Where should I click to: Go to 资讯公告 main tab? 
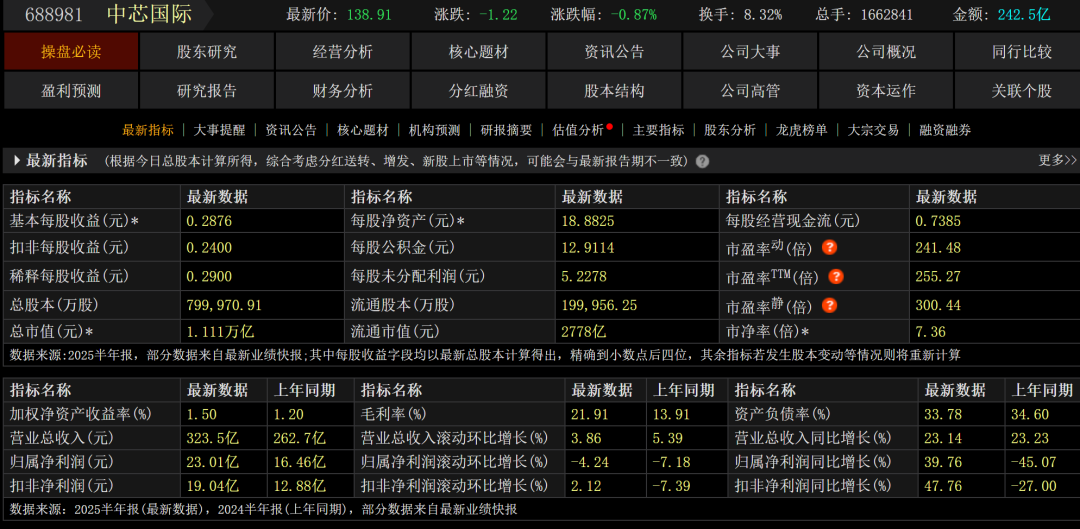(614, 52)
